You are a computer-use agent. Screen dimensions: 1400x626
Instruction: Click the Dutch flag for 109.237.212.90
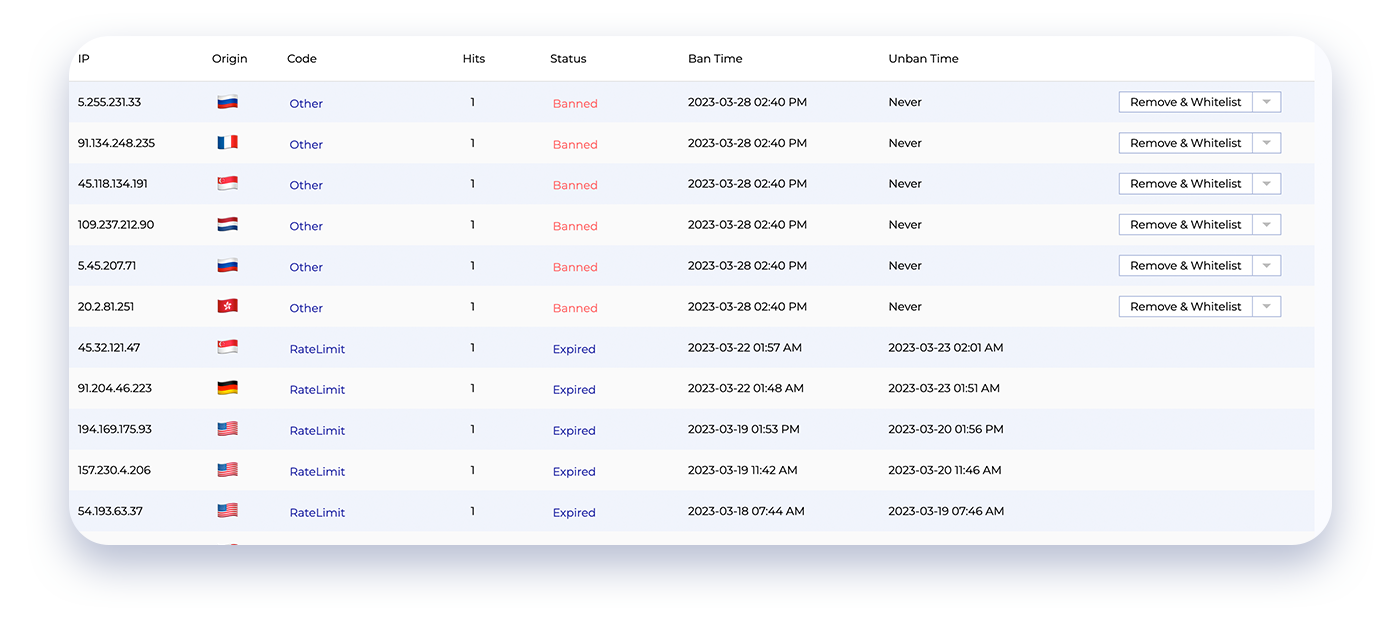pyautogui.click(x=227, y=224)
